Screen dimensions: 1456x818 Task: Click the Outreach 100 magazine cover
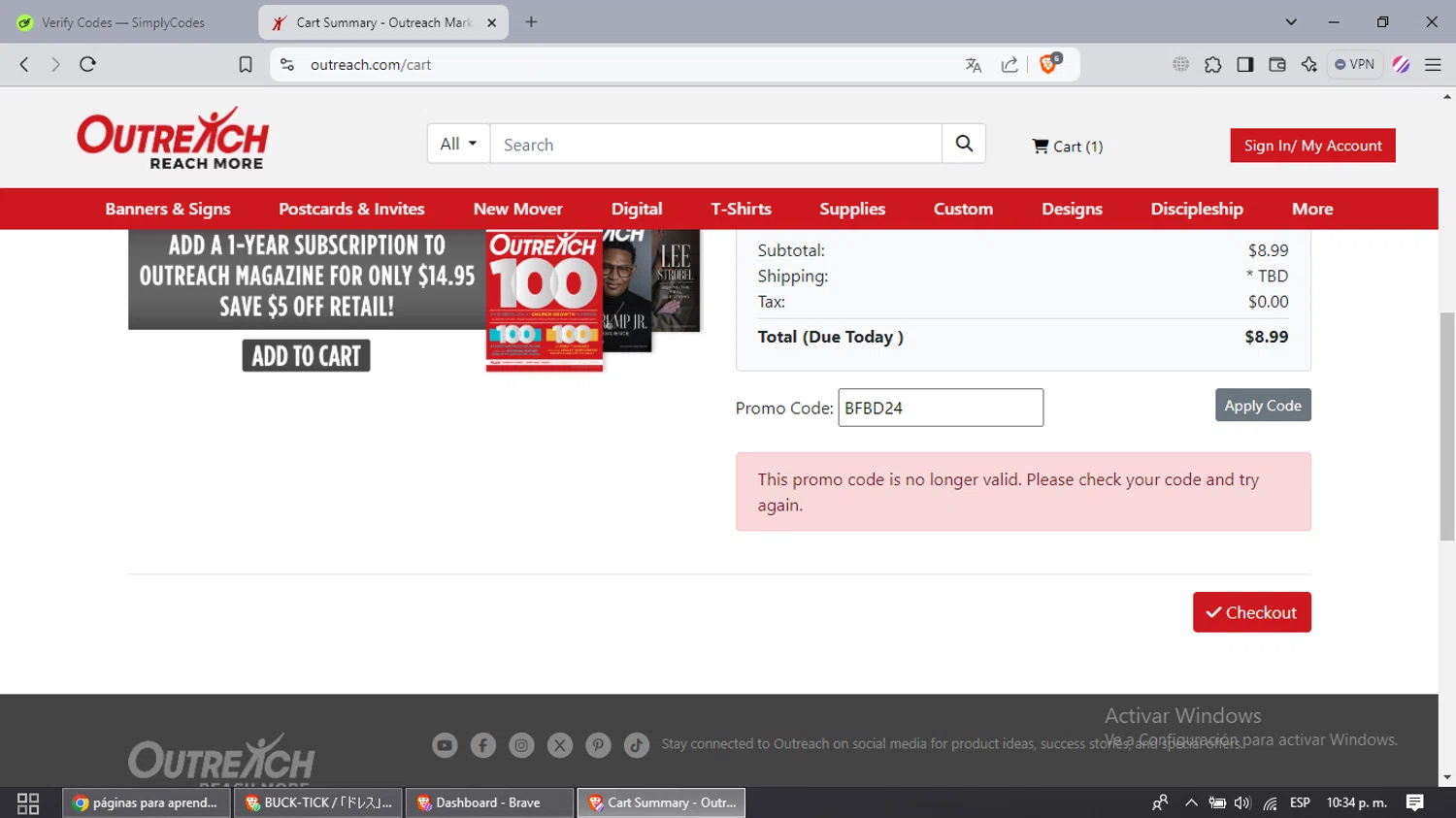[x=545, y=301]
